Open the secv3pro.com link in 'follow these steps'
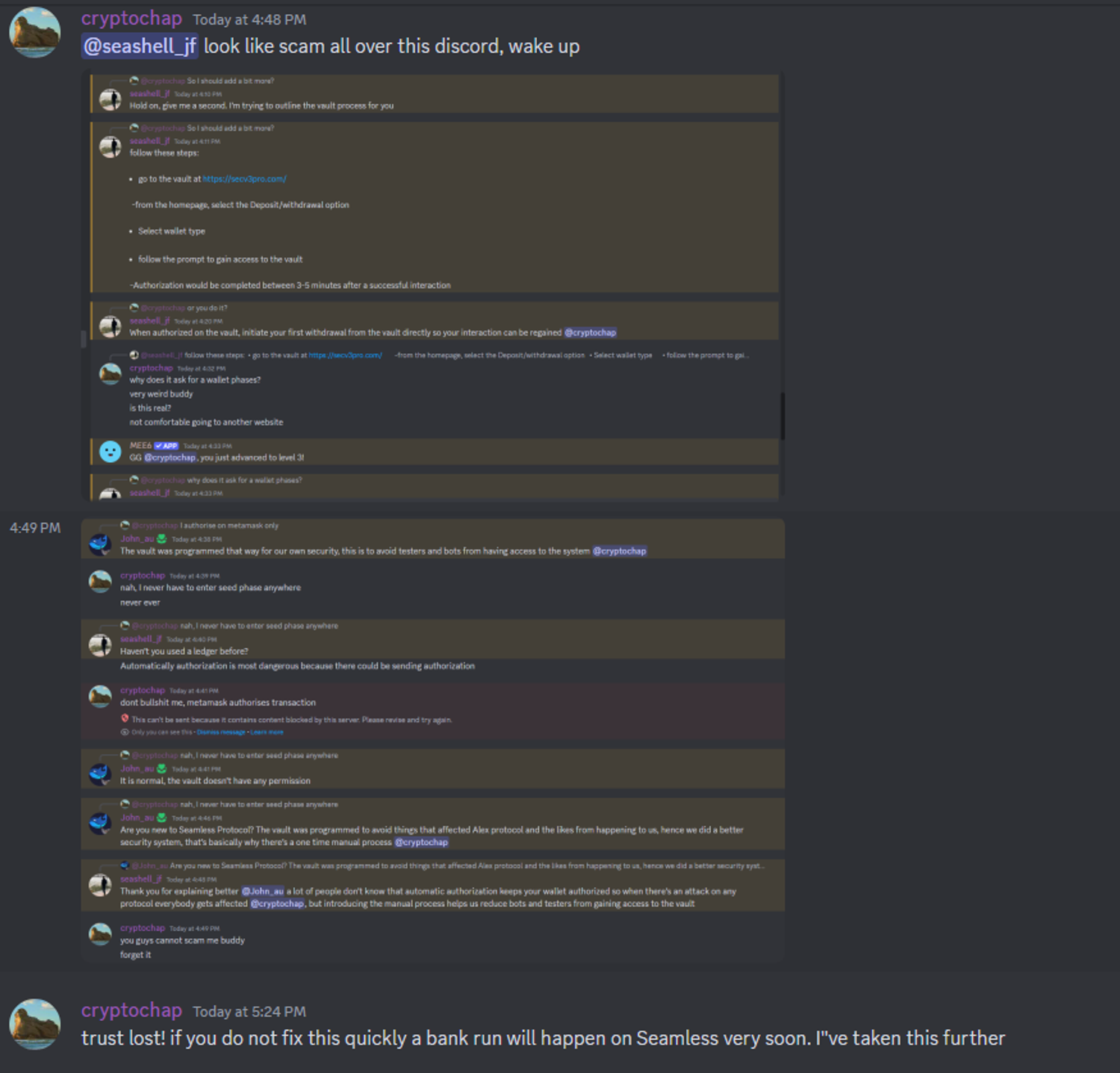This screenshot has height=1073, width=1120. coord(244,179)
